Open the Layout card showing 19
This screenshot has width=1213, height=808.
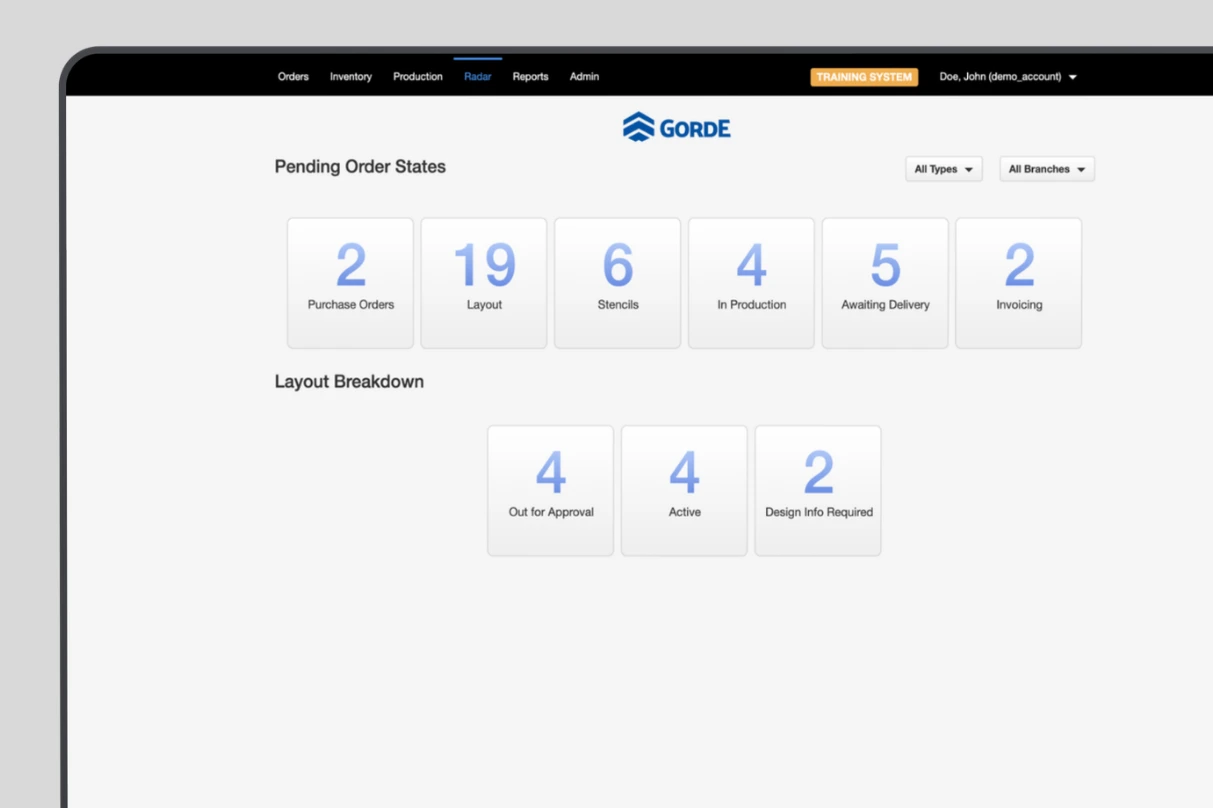(484, 283)
